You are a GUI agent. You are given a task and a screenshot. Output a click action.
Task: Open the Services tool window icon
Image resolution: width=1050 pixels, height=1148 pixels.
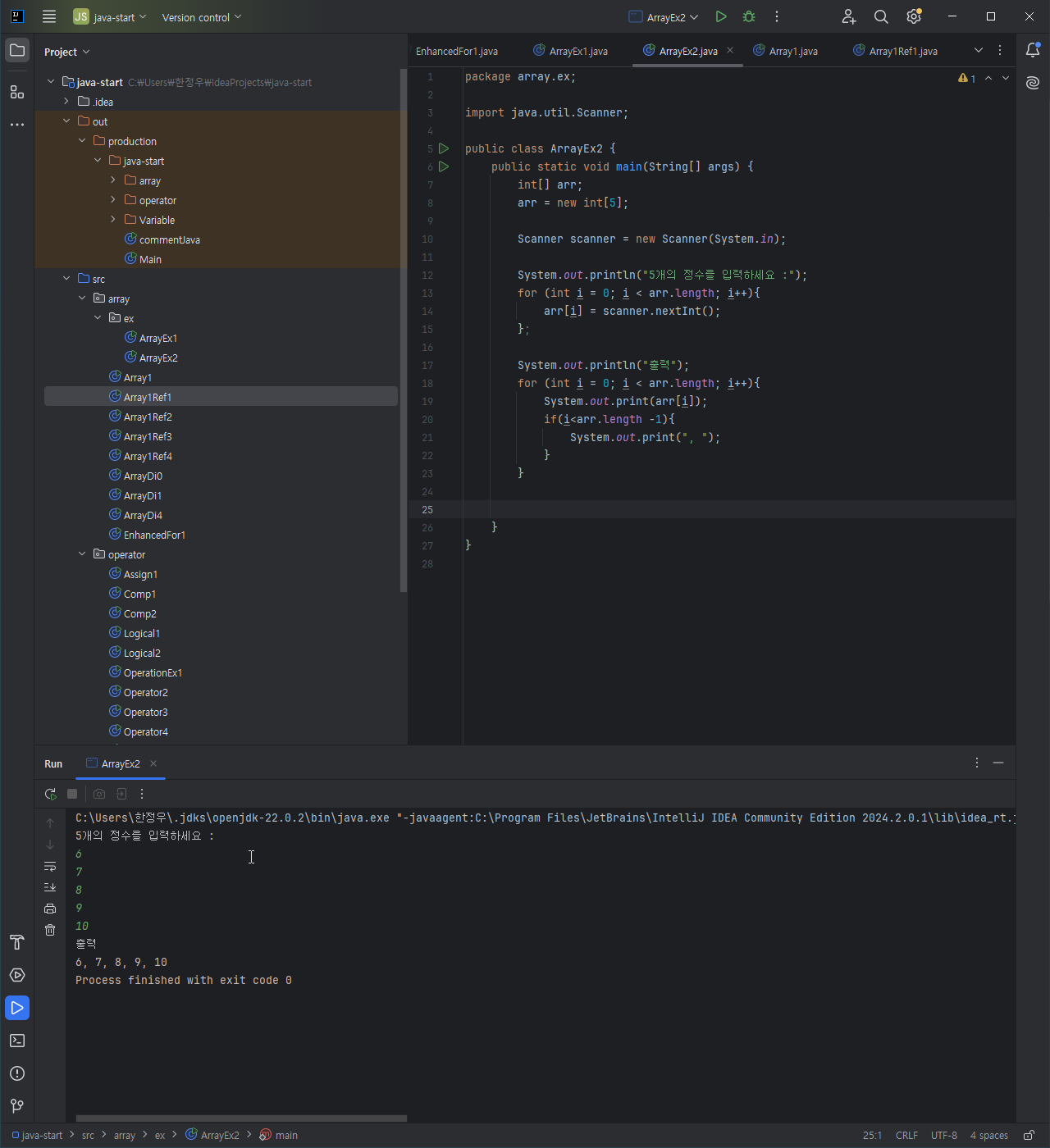tap(17, 975)
